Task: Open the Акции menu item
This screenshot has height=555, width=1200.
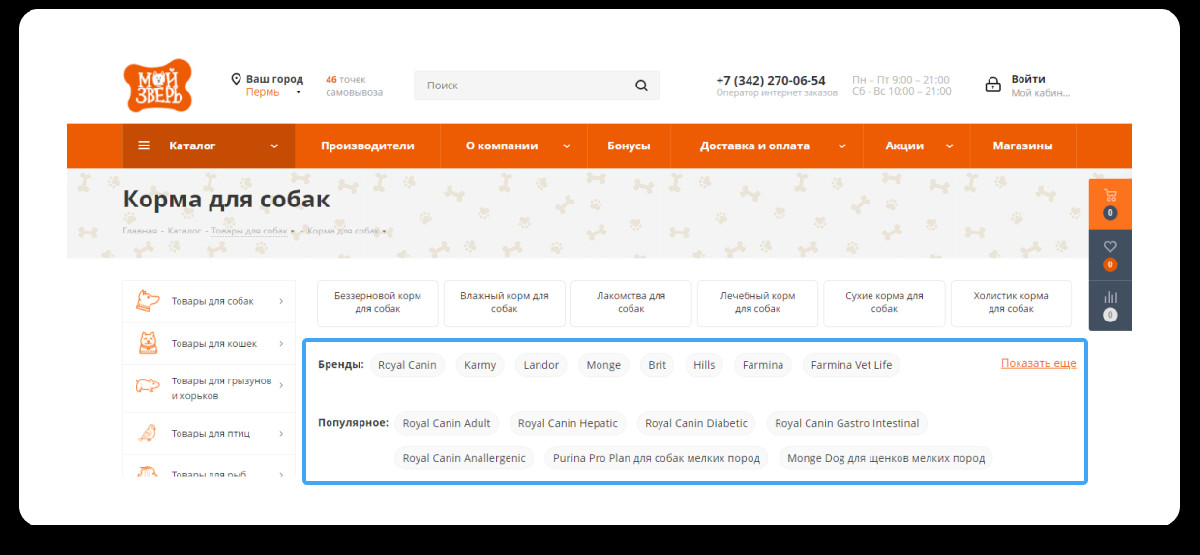Action: coord(916,146)
